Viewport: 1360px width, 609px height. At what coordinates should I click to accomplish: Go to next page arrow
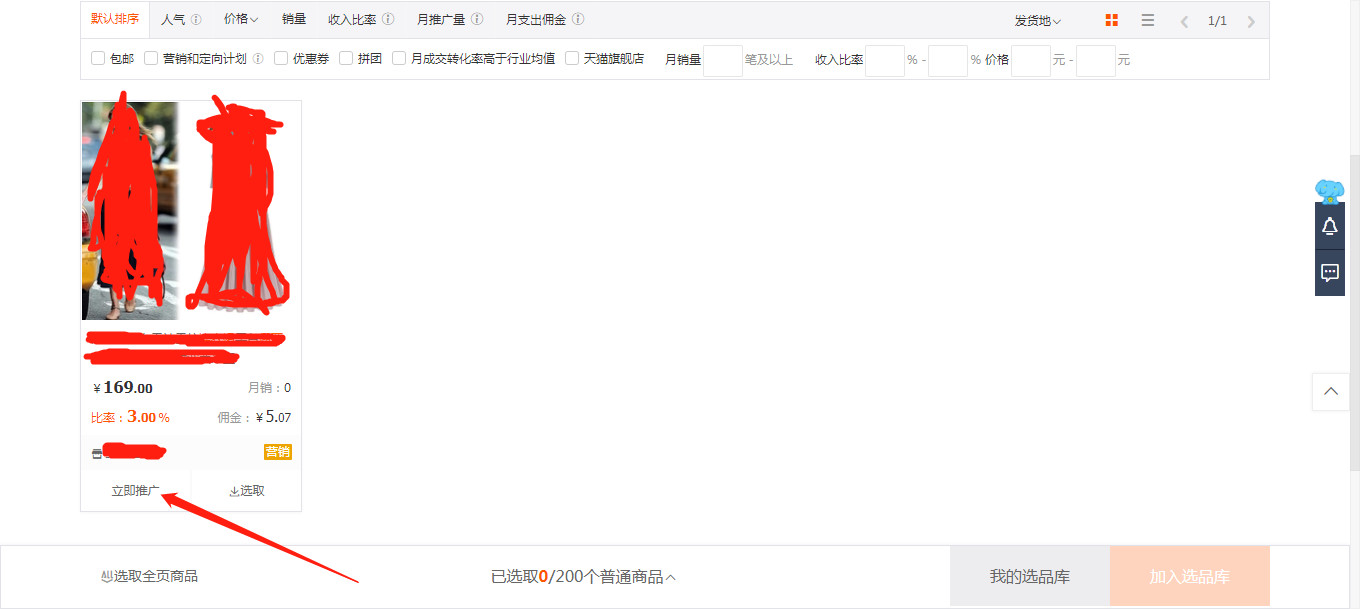(1251, 21)
